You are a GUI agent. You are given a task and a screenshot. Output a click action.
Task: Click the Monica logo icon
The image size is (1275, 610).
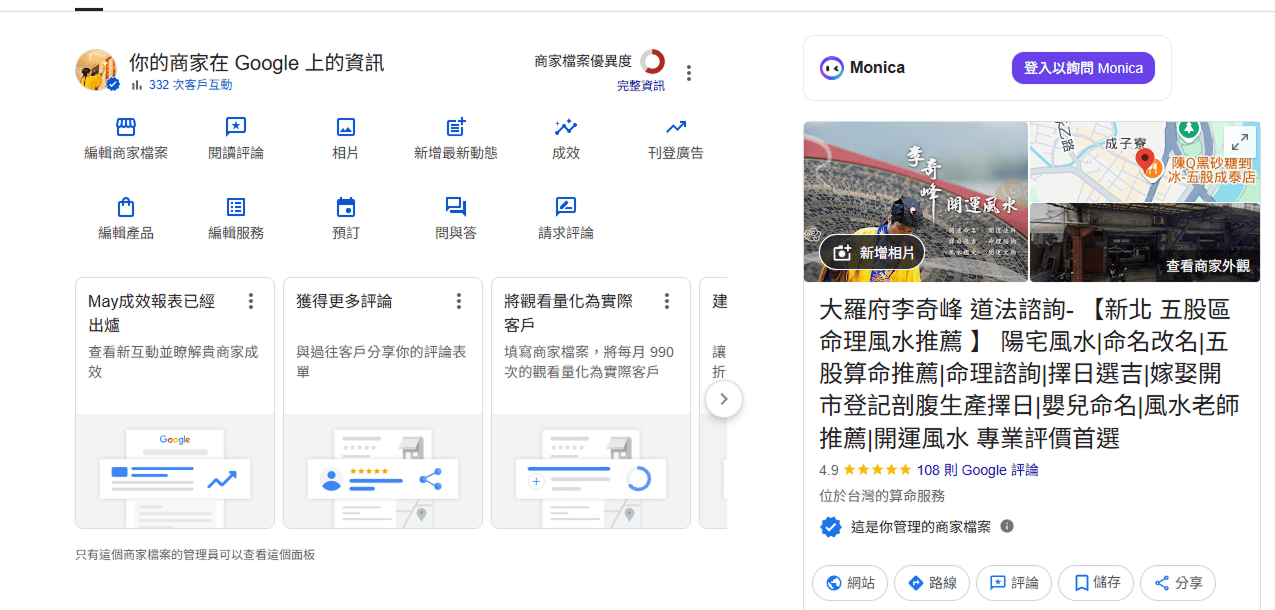[831, 68]
